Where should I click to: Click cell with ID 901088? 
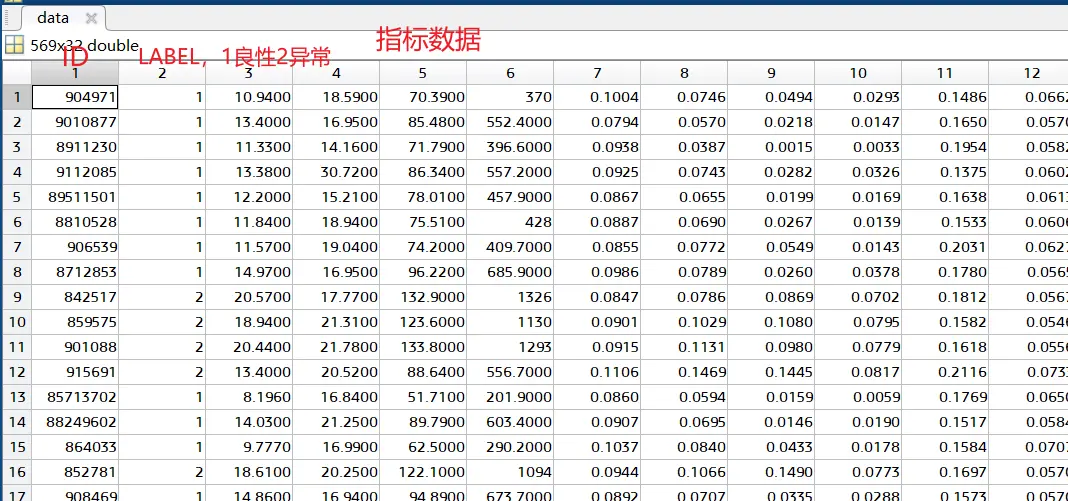(75, 347)
